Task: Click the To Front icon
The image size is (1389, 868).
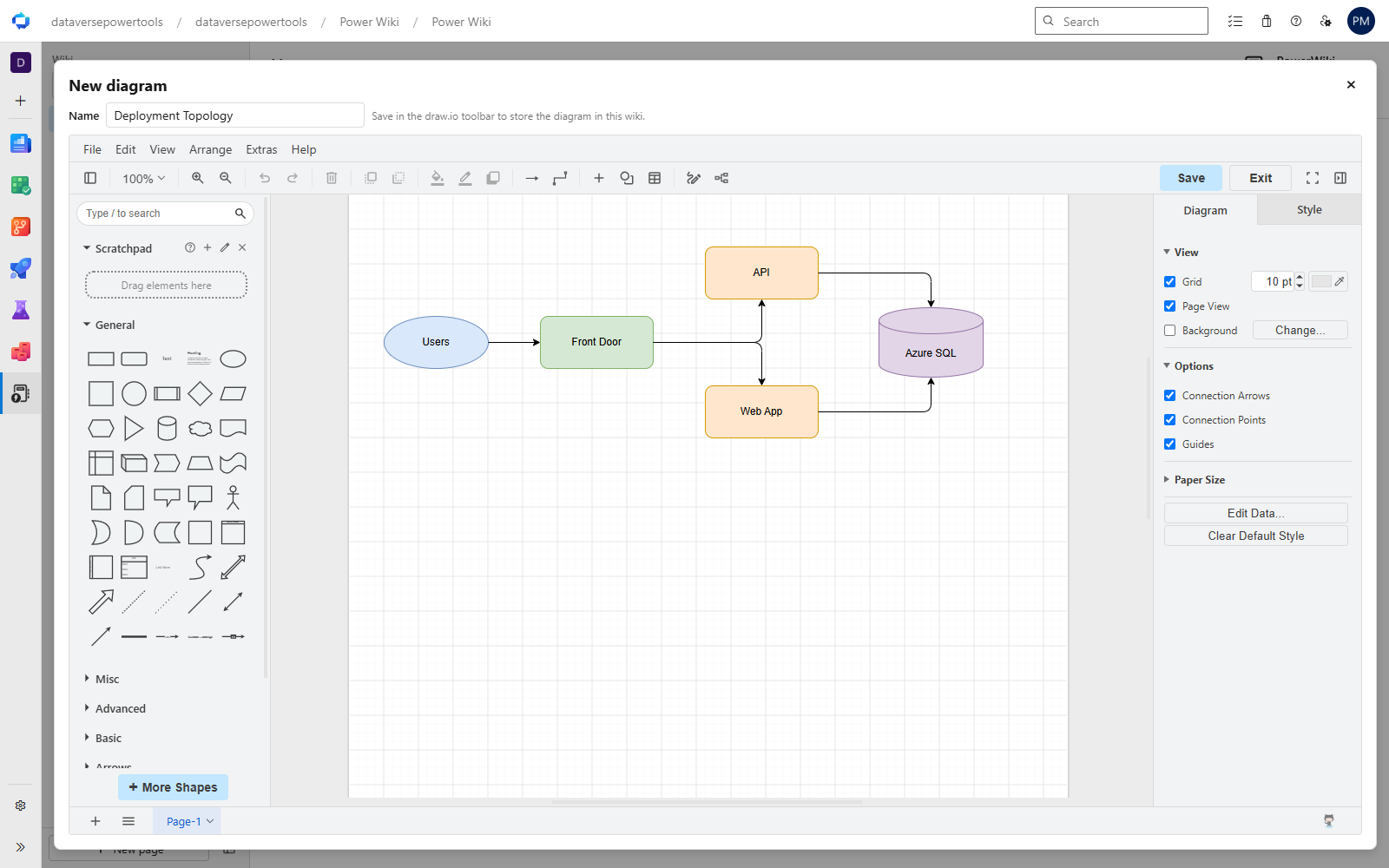Action: tap(371, 178)
